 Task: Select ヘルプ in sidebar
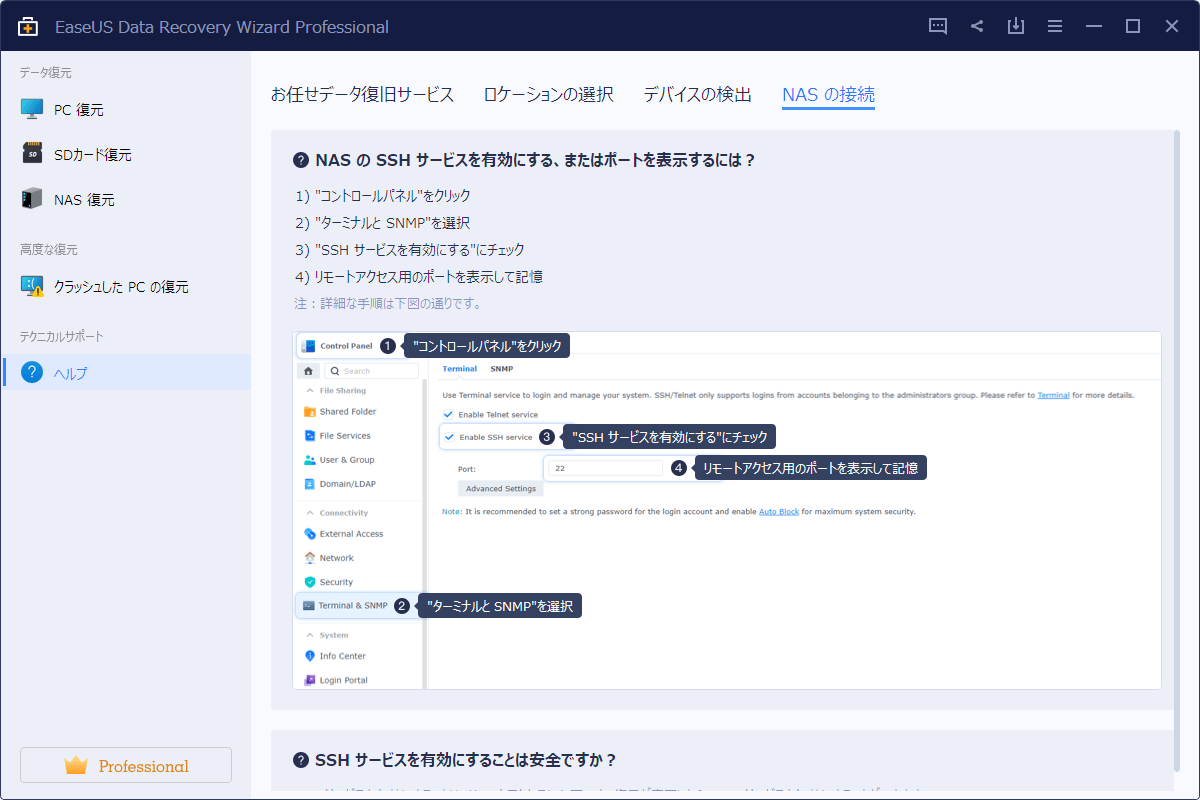point(125,373)
